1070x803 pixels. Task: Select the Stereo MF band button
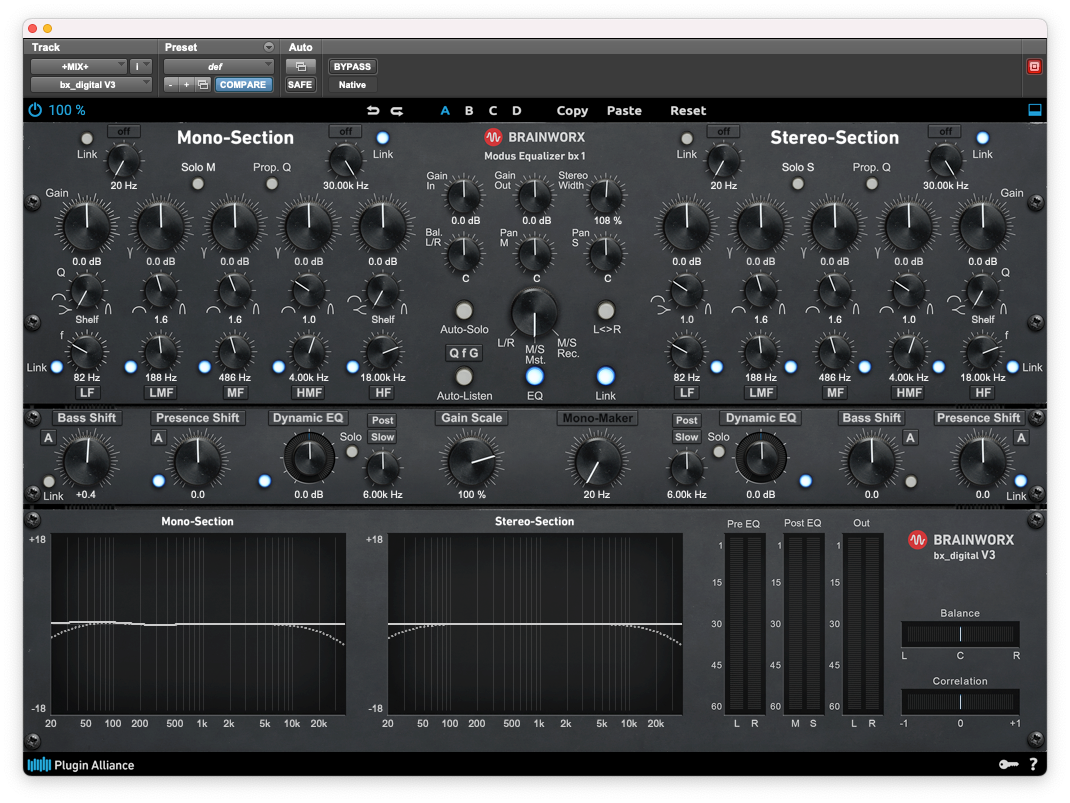[x=835, y=392]
